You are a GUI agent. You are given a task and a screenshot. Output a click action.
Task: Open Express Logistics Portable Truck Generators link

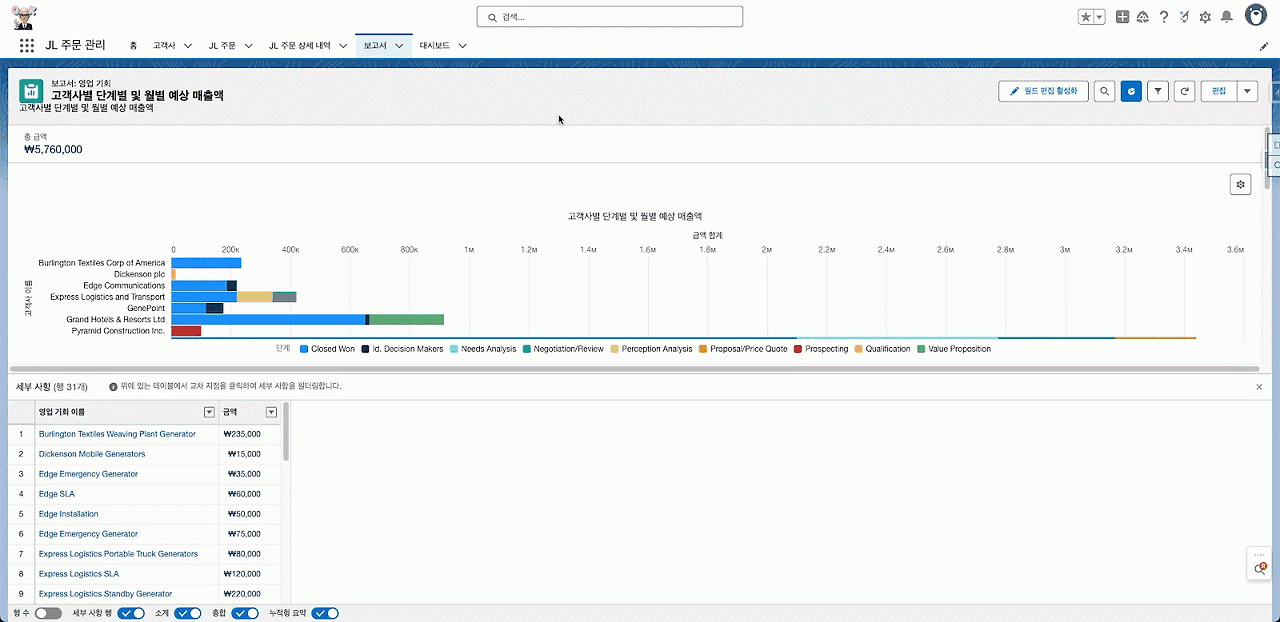118,554
